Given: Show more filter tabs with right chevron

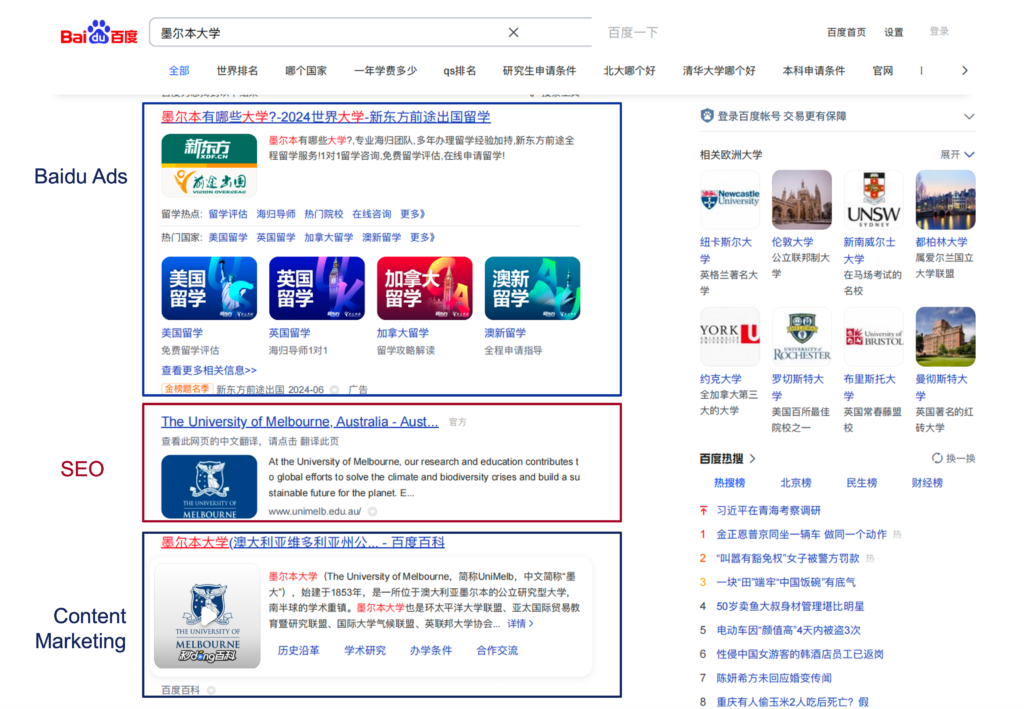Looking at the screenshot, I should coord(965,71).
